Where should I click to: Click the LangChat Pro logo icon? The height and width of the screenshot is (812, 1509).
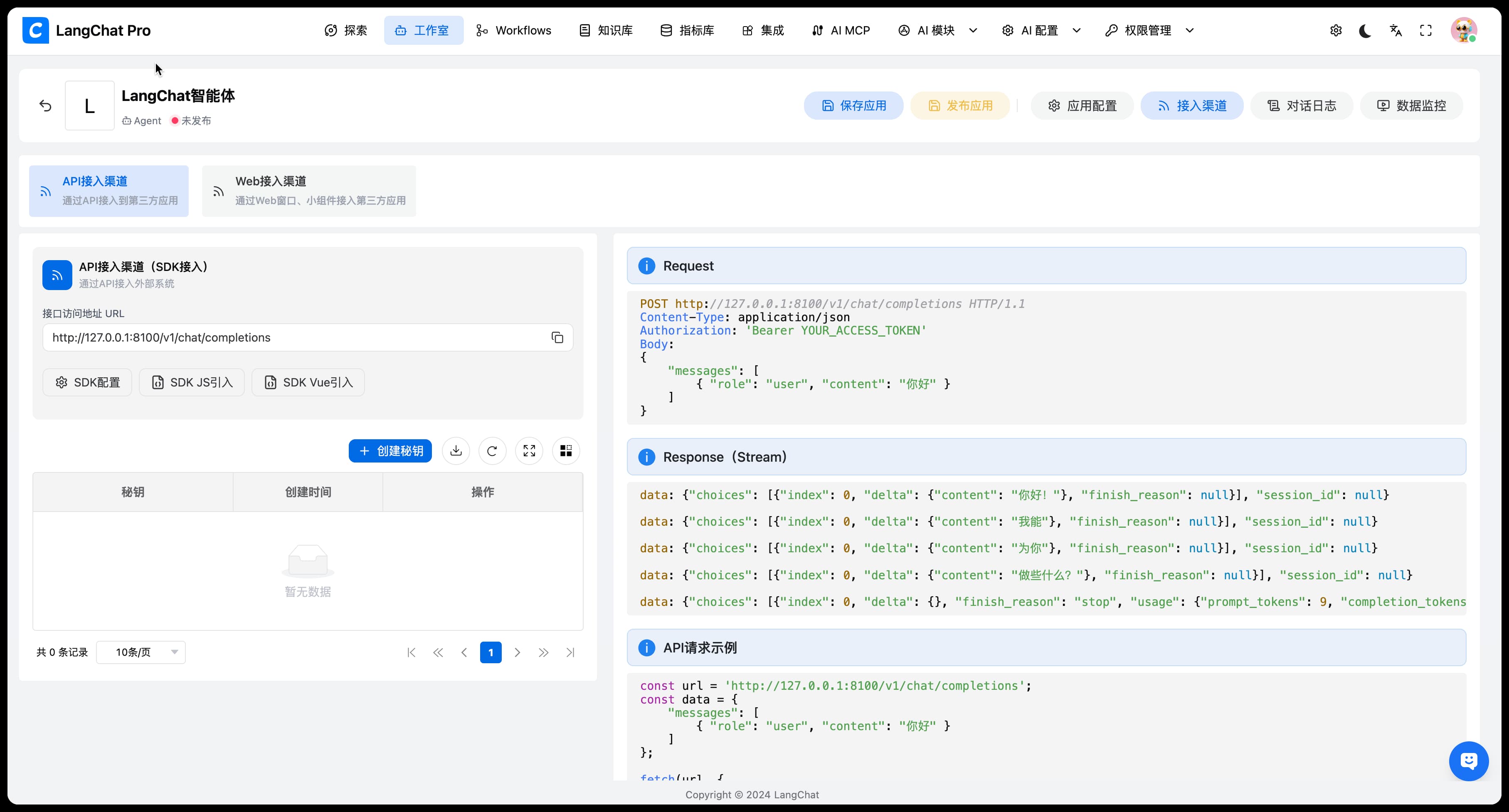click(x=36, y=30)
